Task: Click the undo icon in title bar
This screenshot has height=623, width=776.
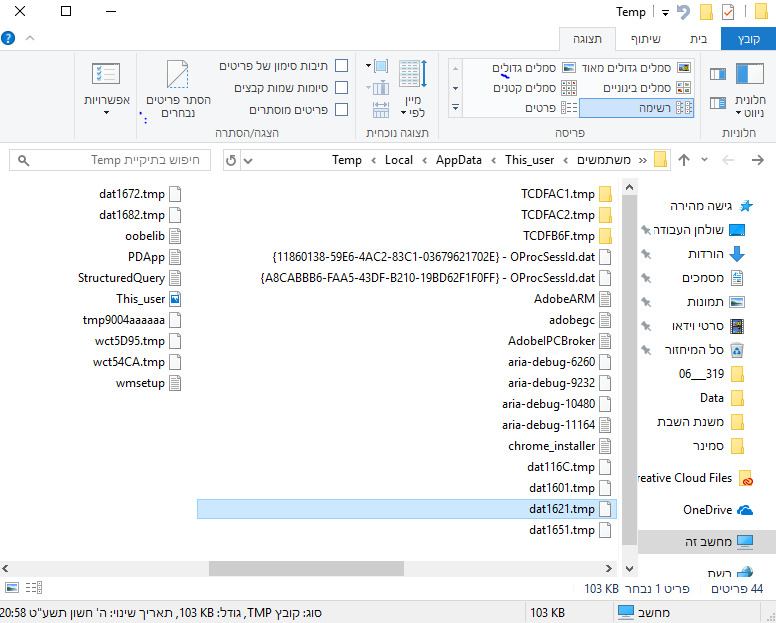Action: 683,12
